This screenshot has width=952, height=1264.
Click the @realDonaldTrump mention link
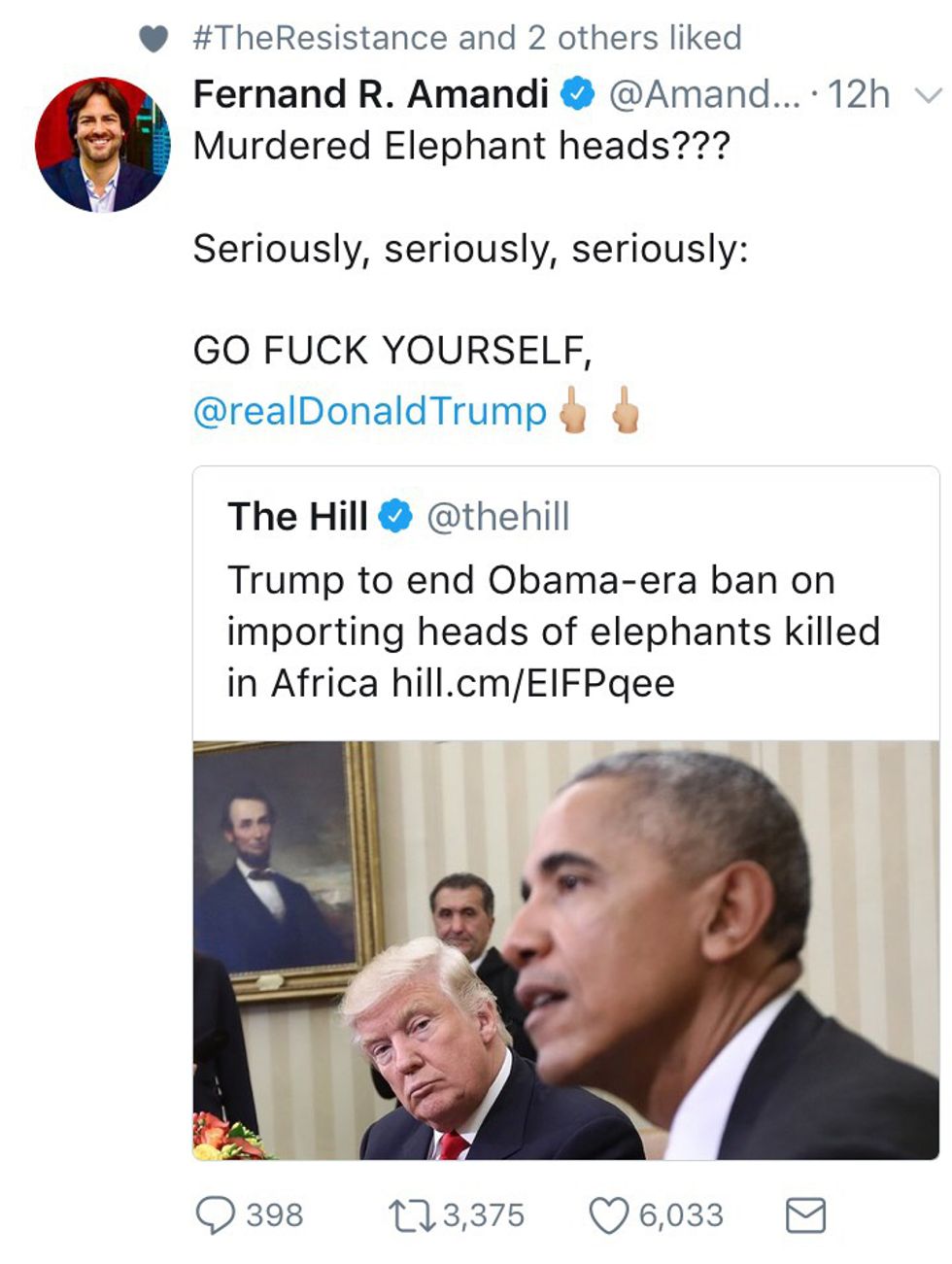pos(370,411)
